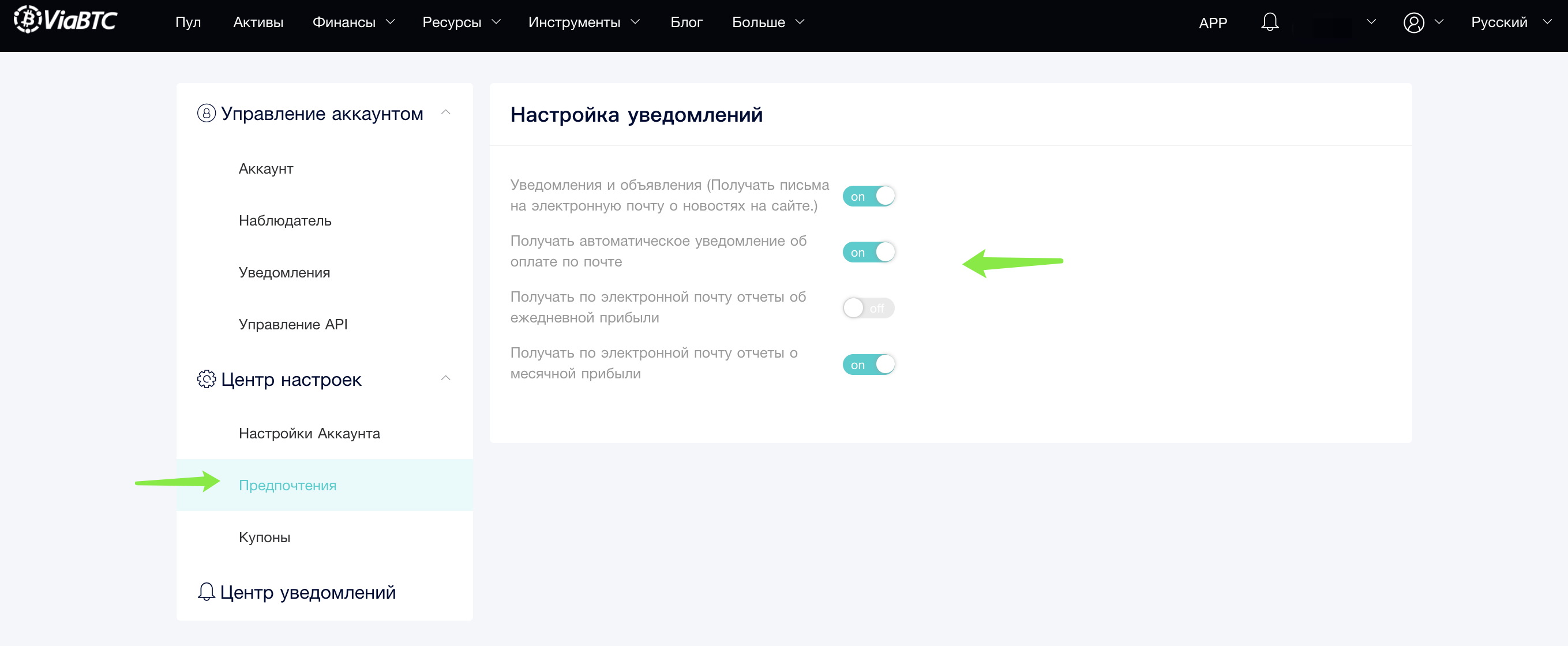
Task: Open Аккаунт in sidebar
Action: click(x=266, y=168)
